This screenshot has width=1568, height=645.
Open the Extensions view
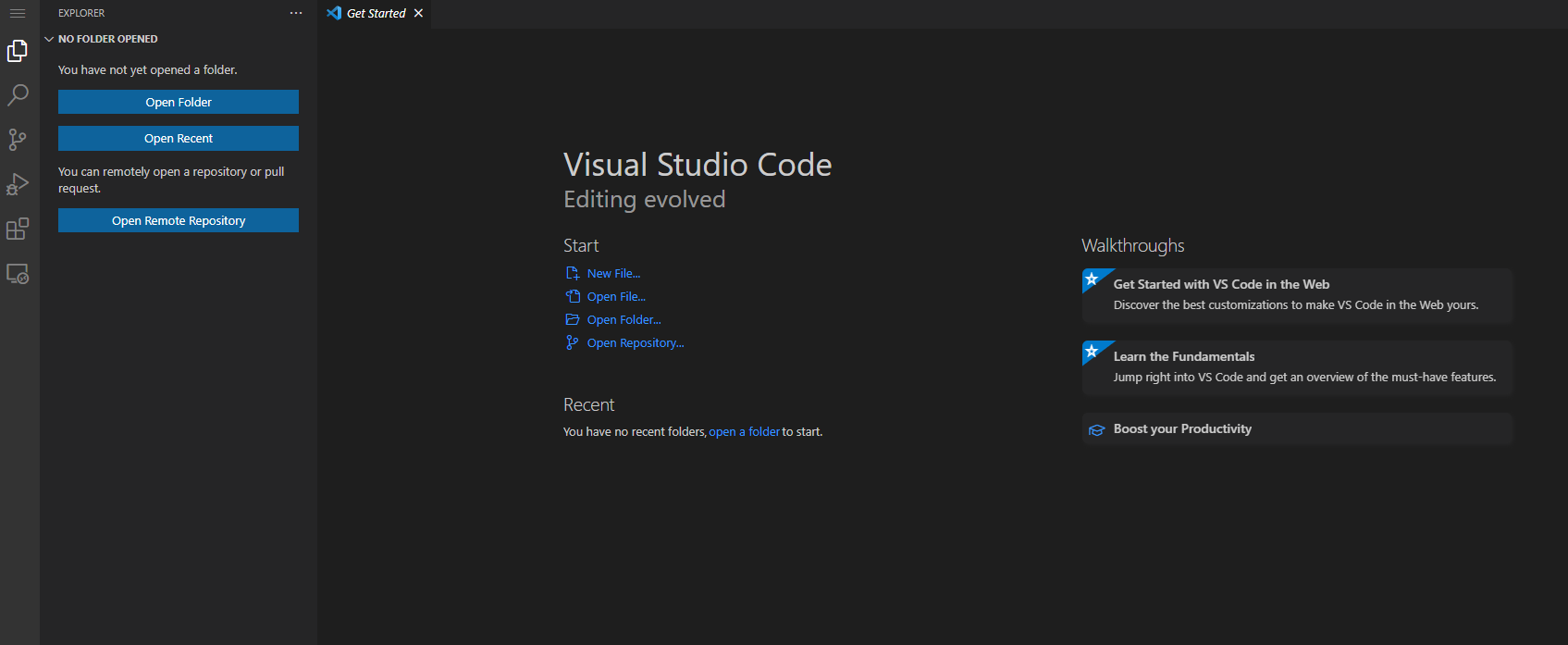click(18, 229)
